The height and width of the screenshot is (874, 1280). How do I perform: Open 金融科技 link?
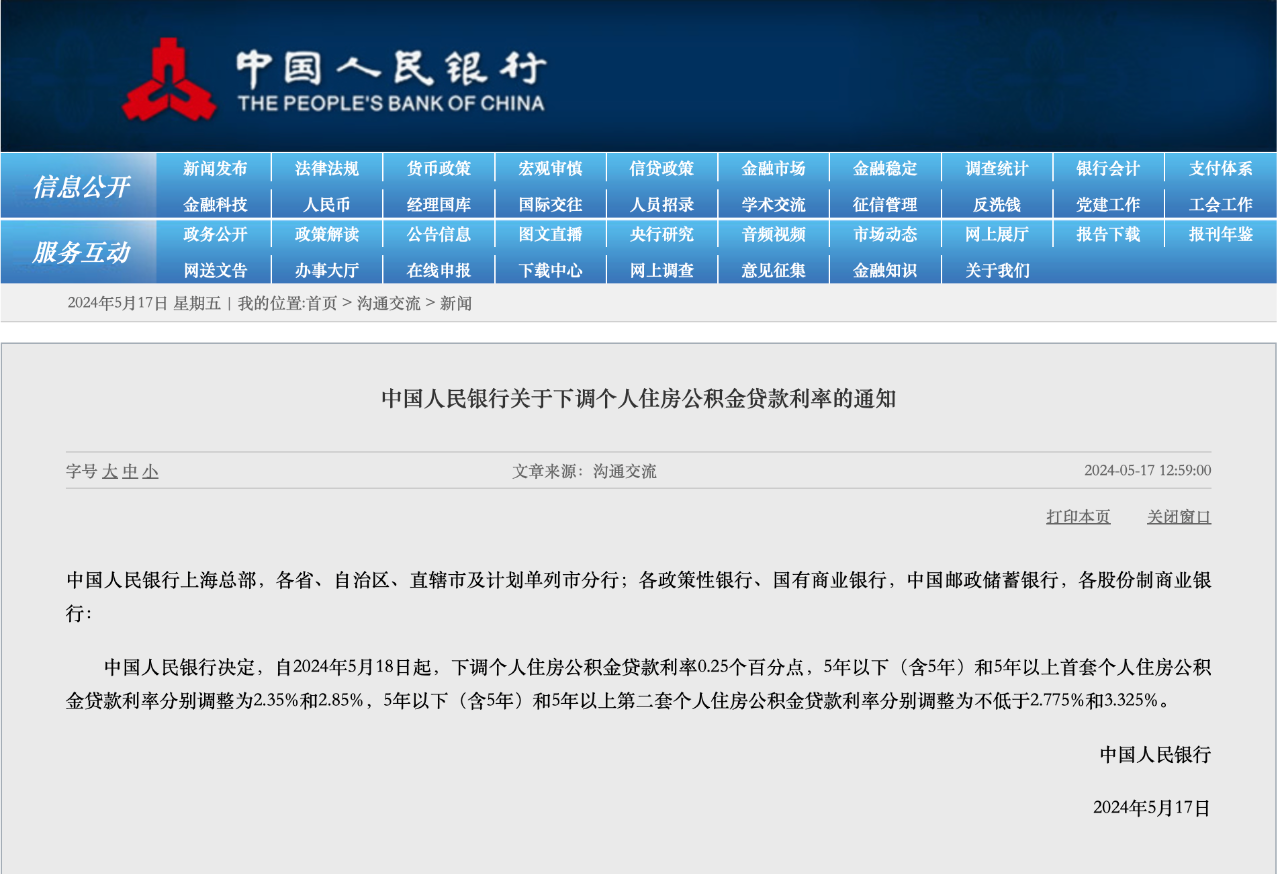click(x=215, y=205)
